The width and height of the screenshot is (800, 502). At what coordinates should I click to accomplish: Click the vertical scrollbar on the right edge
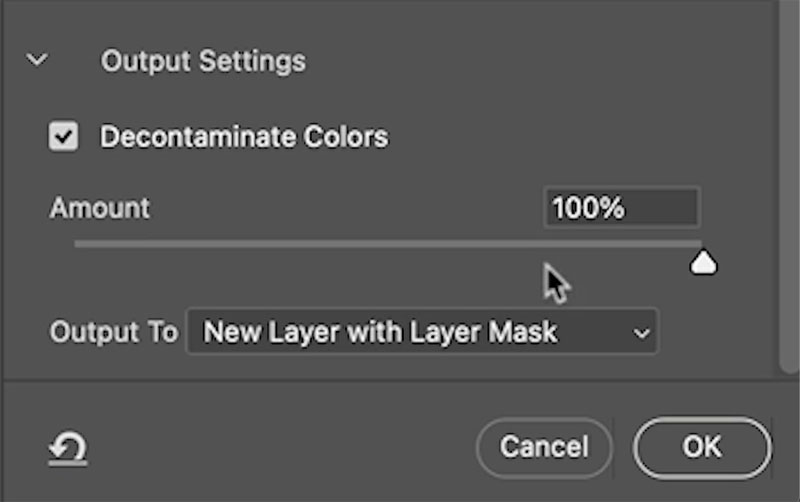coord(790,180)
